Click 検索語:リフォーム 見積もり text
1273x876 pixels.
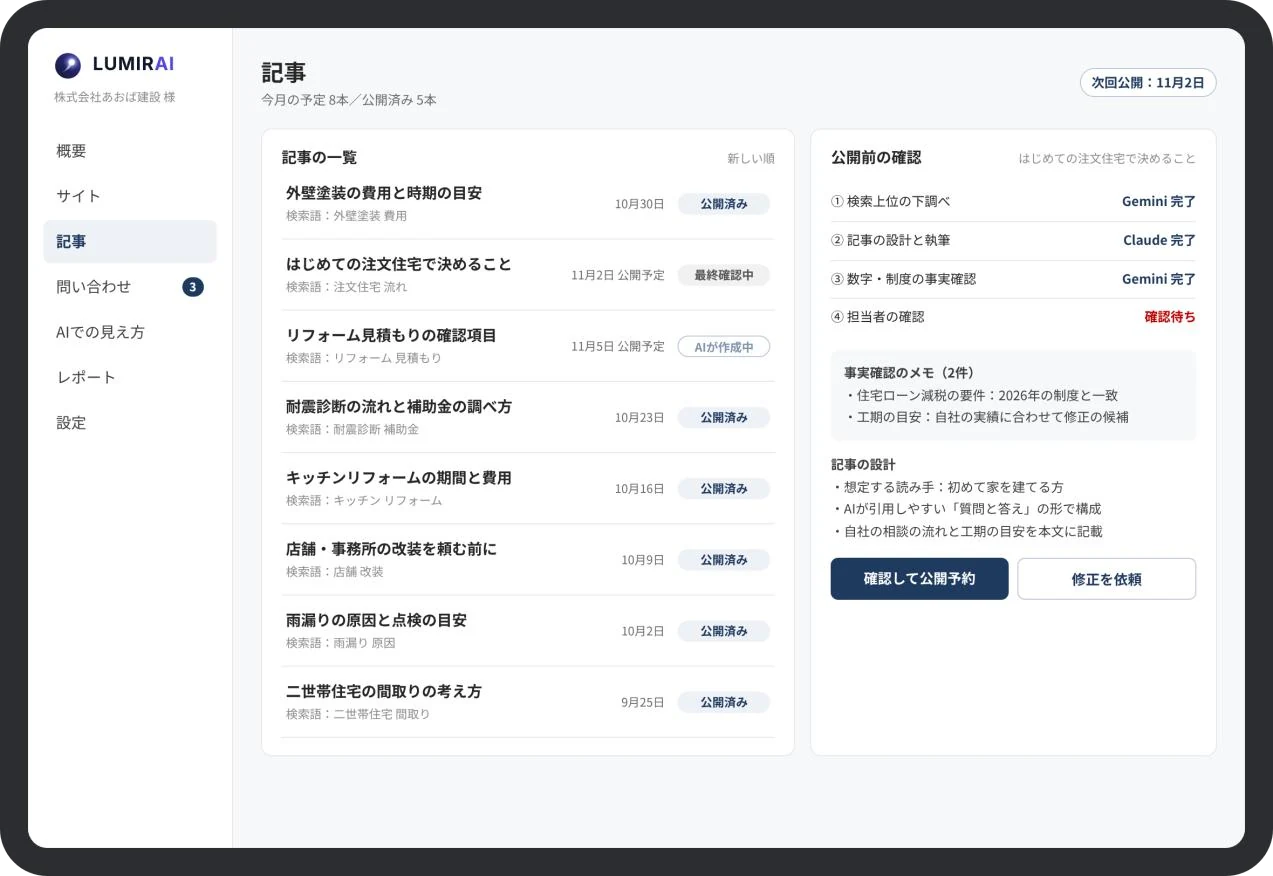pyautogui.click(x=363, y=358)
